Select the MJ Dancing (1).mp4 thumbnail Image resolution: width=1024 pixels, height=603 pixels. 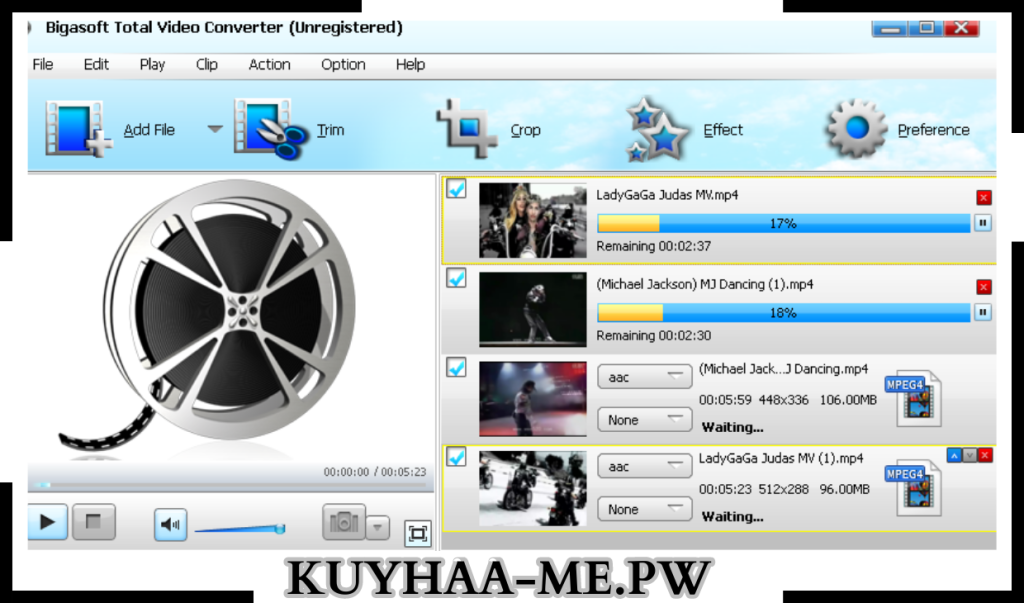[533, 310]
